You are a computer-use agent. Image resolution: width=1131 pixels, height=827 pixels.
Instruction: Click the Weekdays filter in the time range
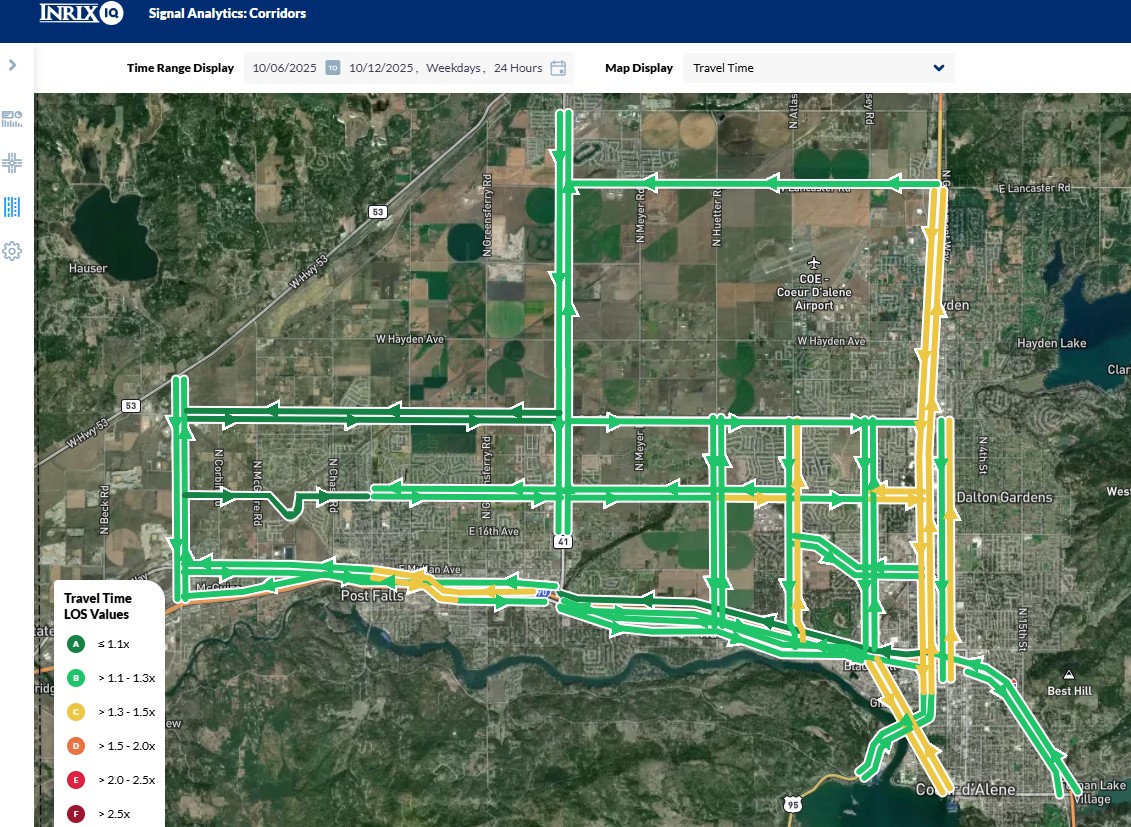454,68
